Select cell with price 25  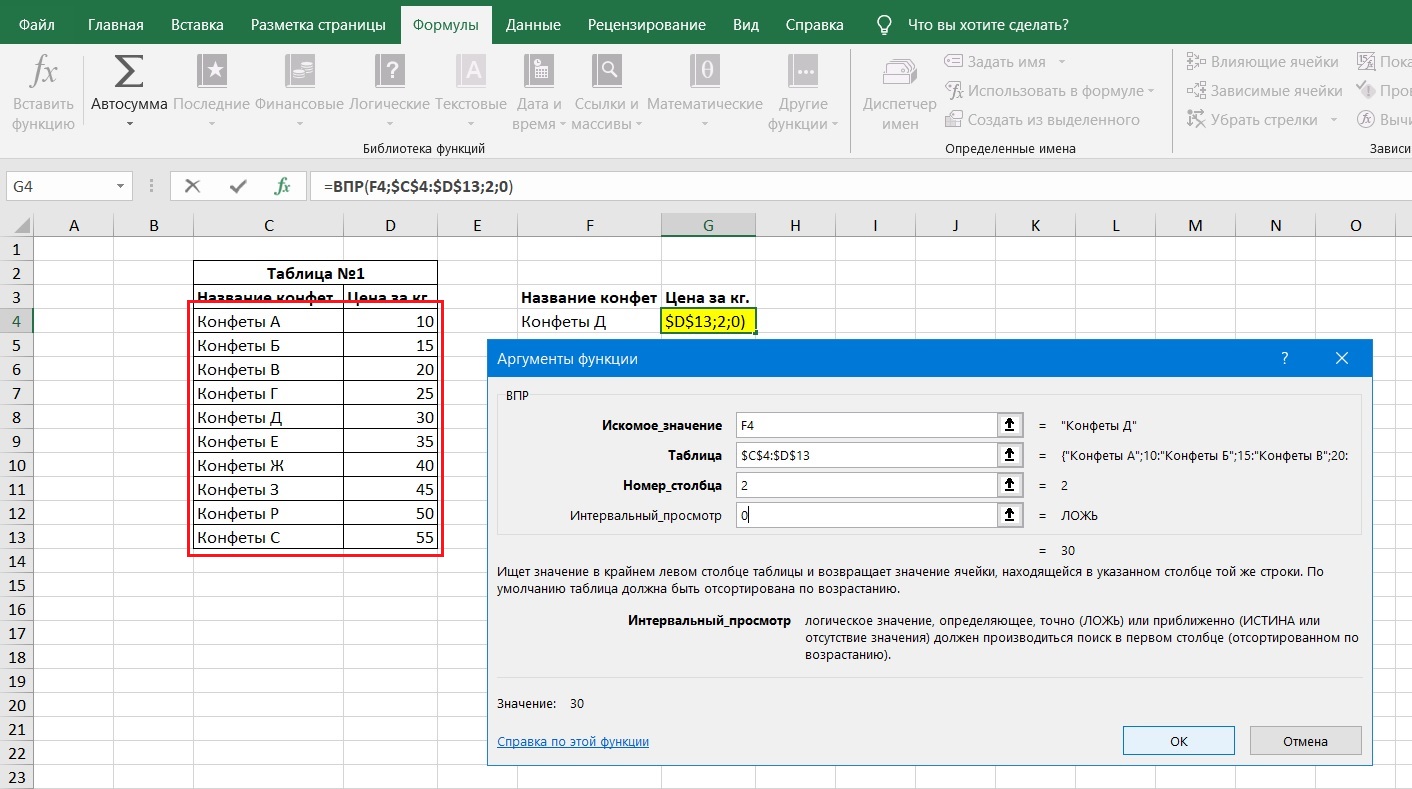click(390, 393)
